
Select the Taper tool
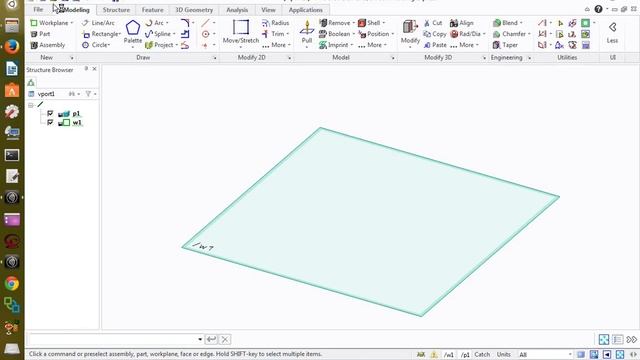click(505, 45)
